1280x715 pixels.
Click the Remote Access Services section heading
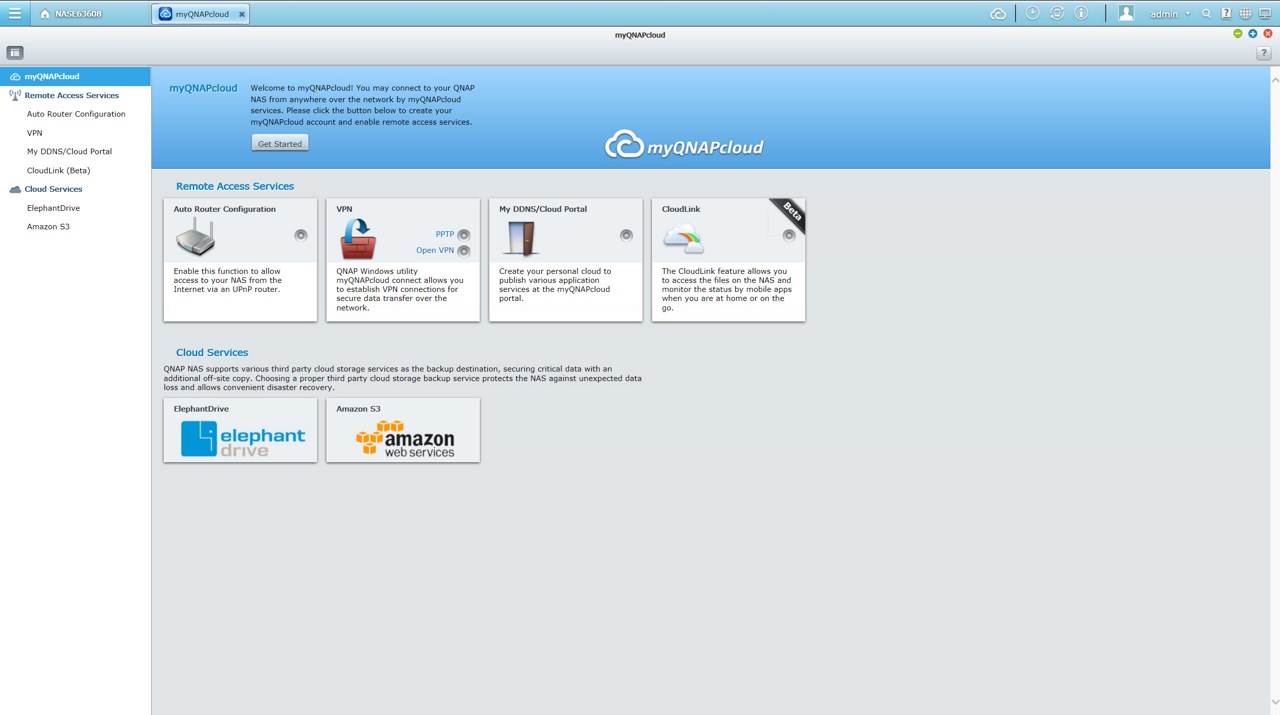[235, 186]
